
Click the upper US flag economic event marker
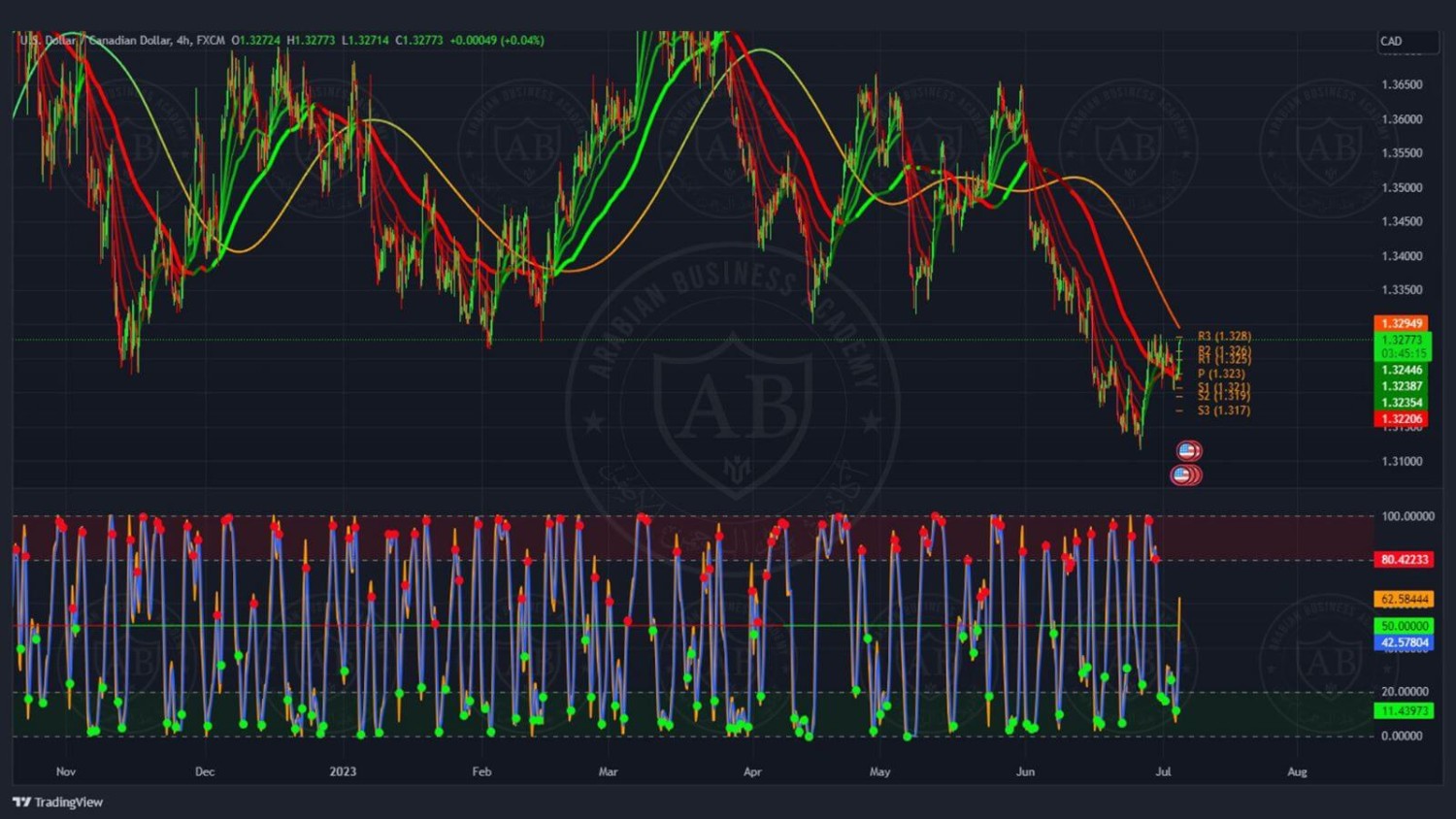(x=1189, y=450)
